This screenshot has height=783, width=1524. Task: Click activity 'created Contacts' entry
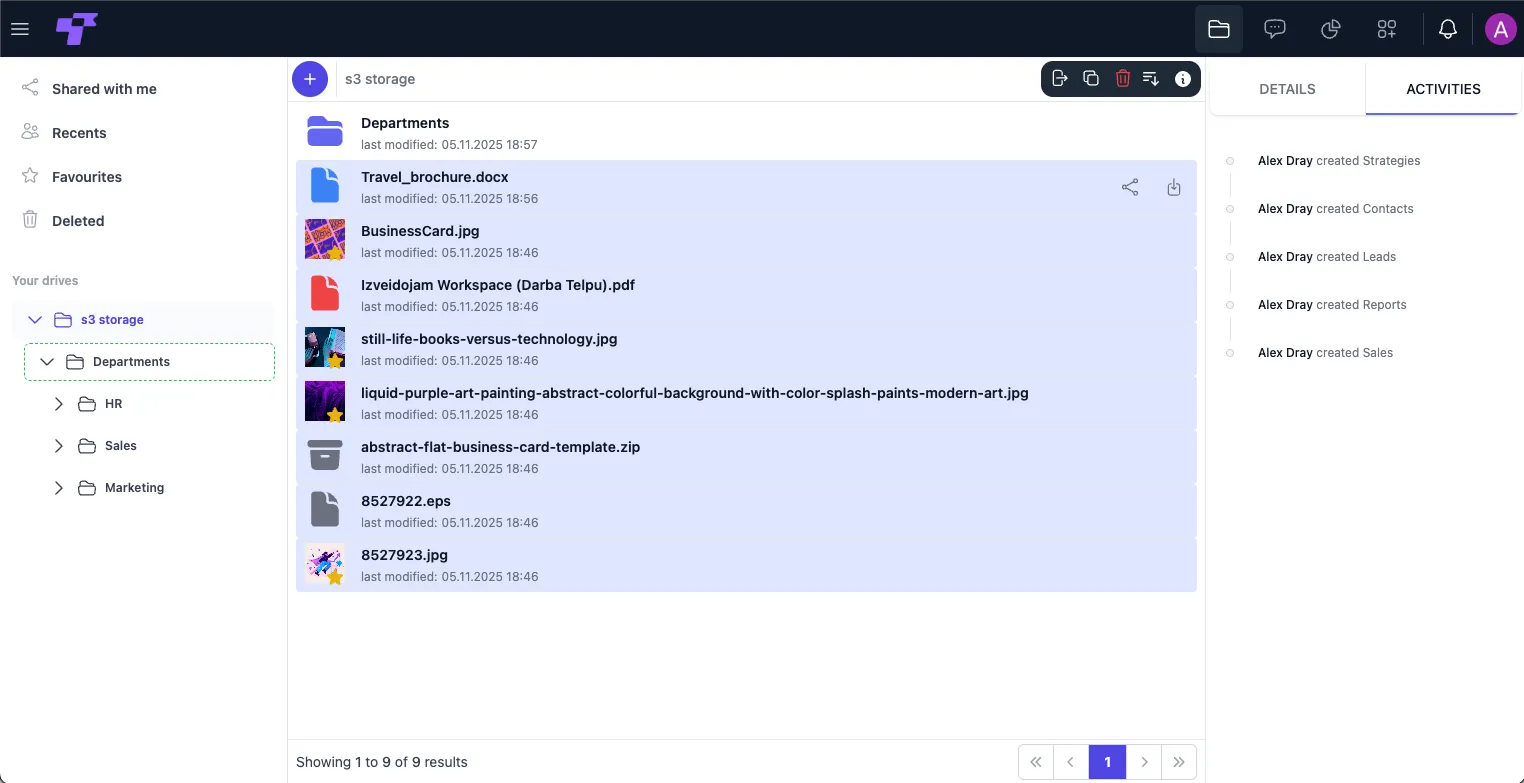[x=1336, y=209]
